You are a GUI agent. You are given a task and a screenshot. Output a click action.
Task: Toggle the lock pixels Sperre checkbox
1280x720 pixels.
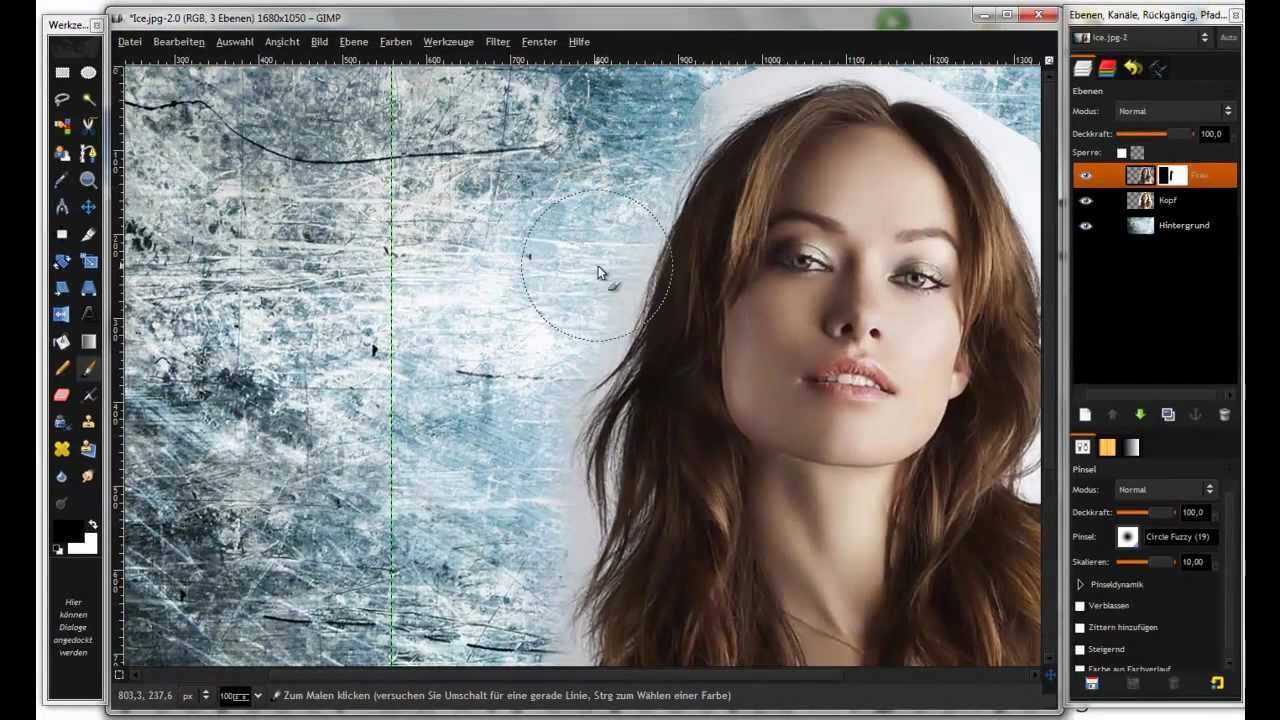pyautogui.click(x=1121, y=153)
